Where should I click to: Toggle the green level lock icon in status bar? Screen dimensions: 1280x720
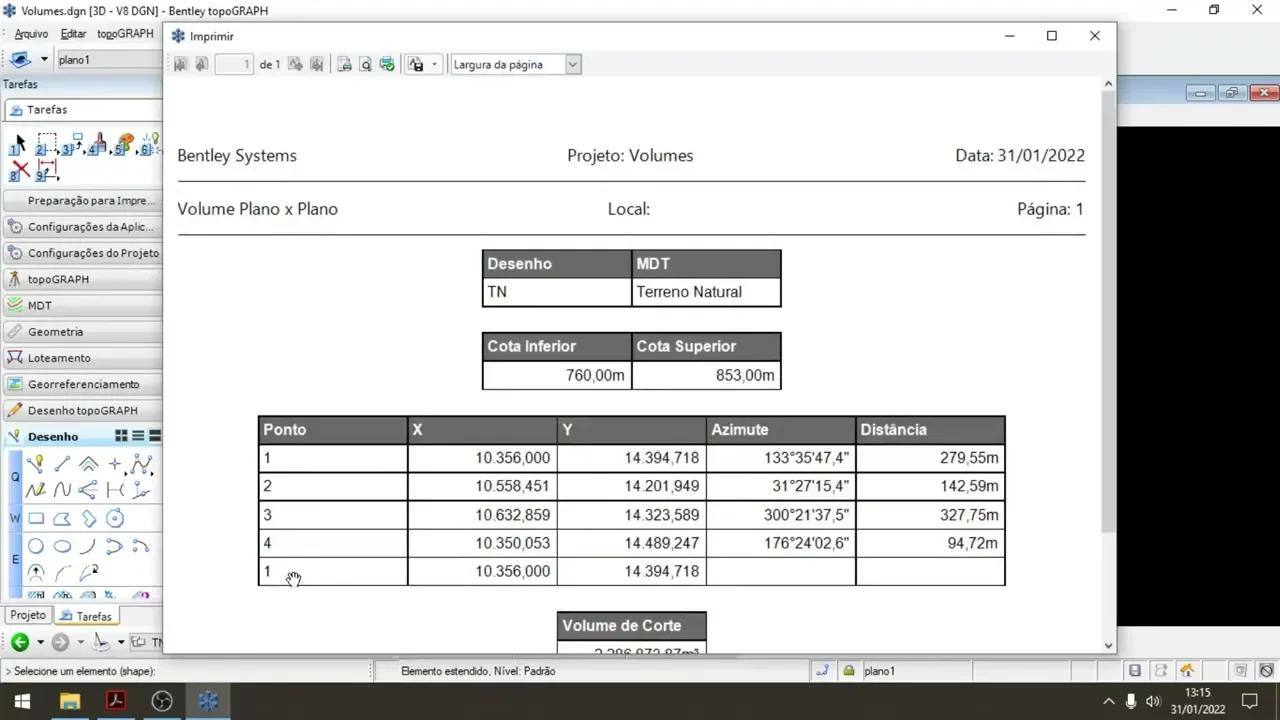pyautogui.click(x=849, y=671)
